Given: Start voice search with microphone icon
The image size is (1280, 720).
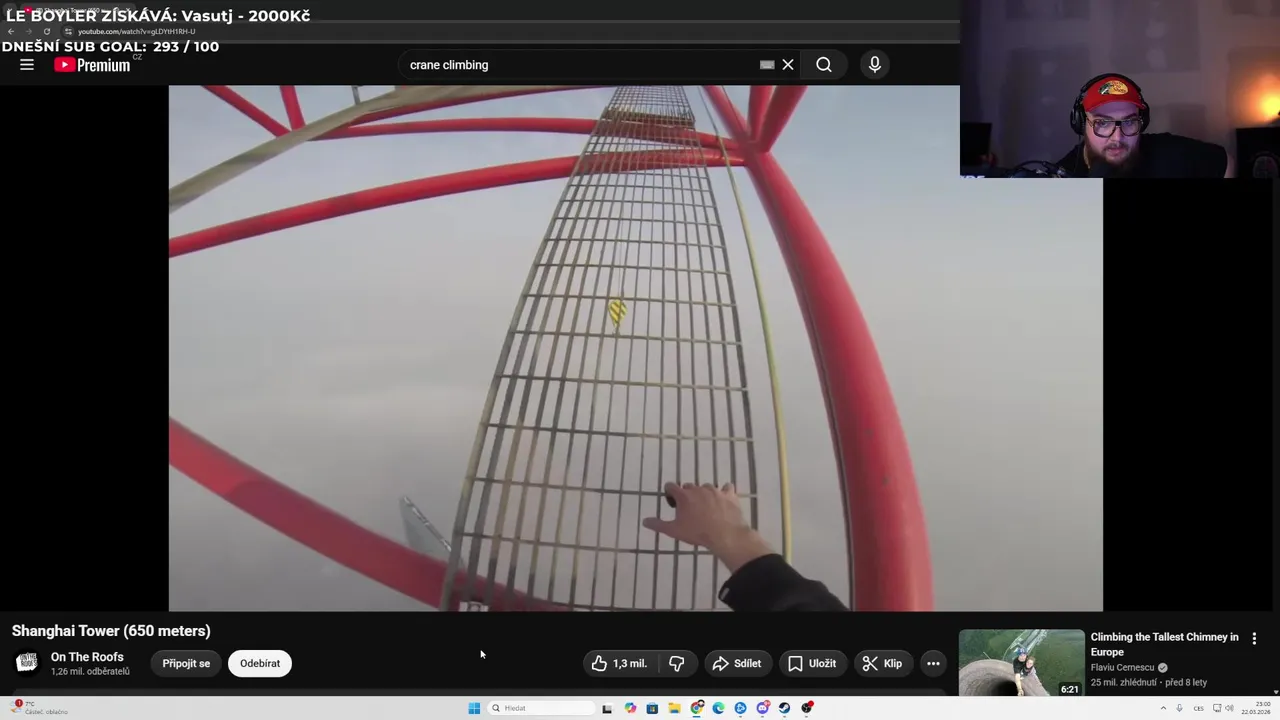Looking at the screenshot, I should [875, 65].
